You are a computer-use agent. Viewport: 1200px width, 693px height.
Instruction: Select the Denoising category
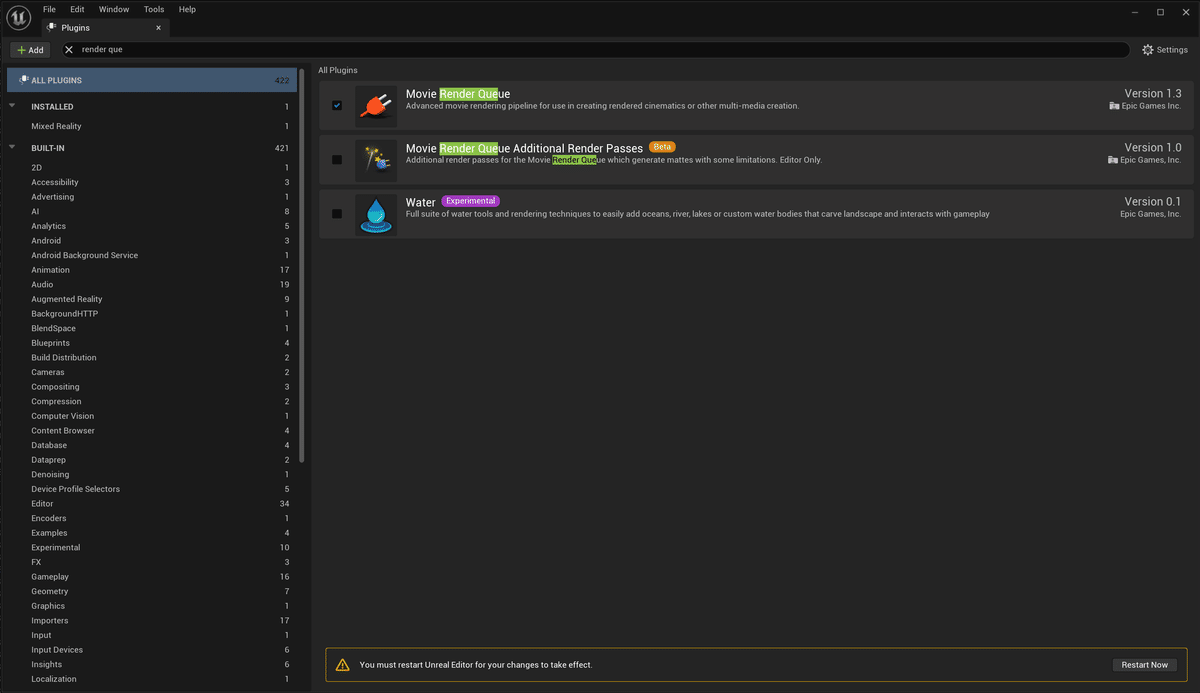click(152, 474)
